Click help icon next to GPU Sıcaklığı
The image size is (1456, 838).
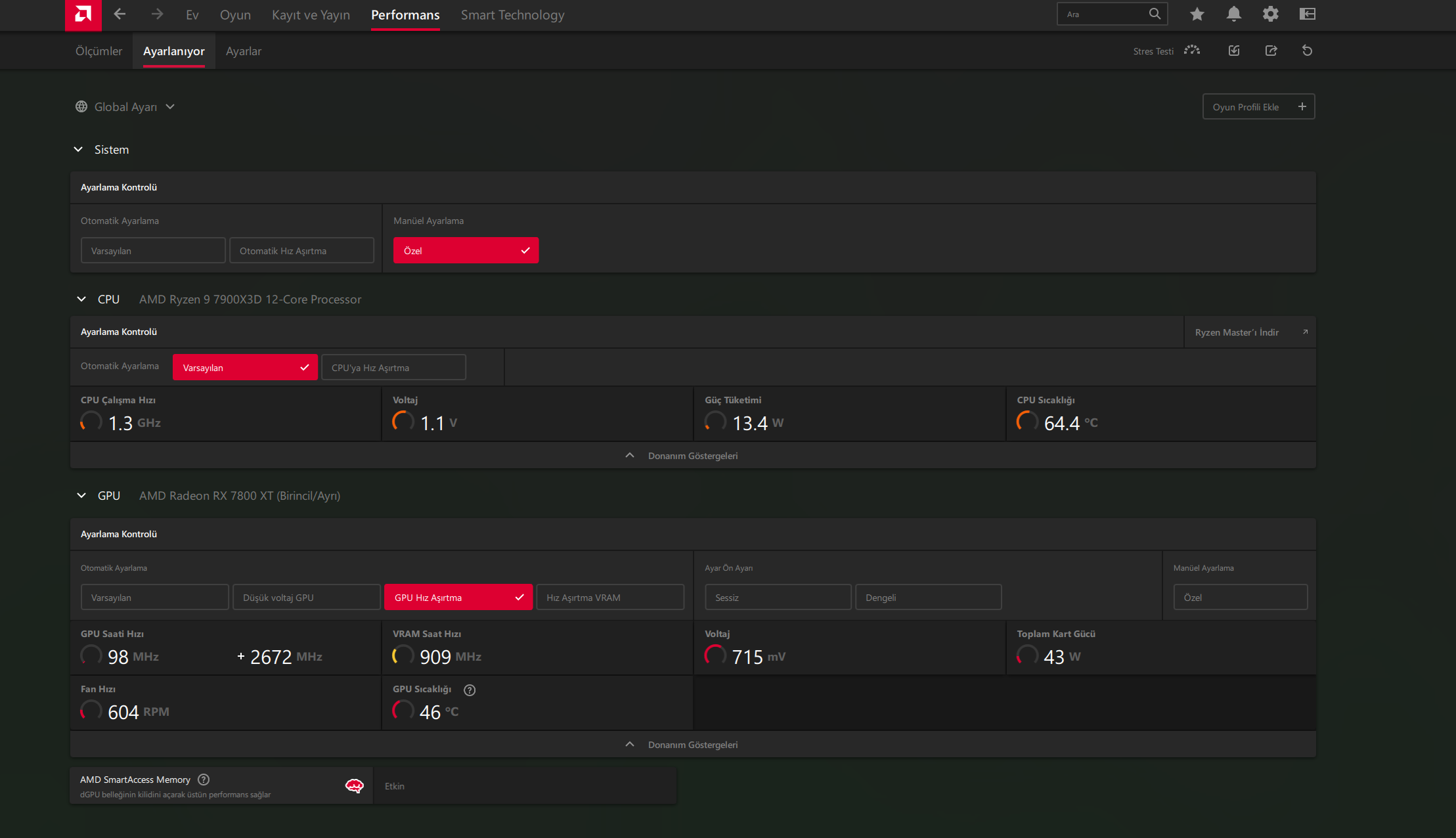pyautogui.click(x=470, y=690)
